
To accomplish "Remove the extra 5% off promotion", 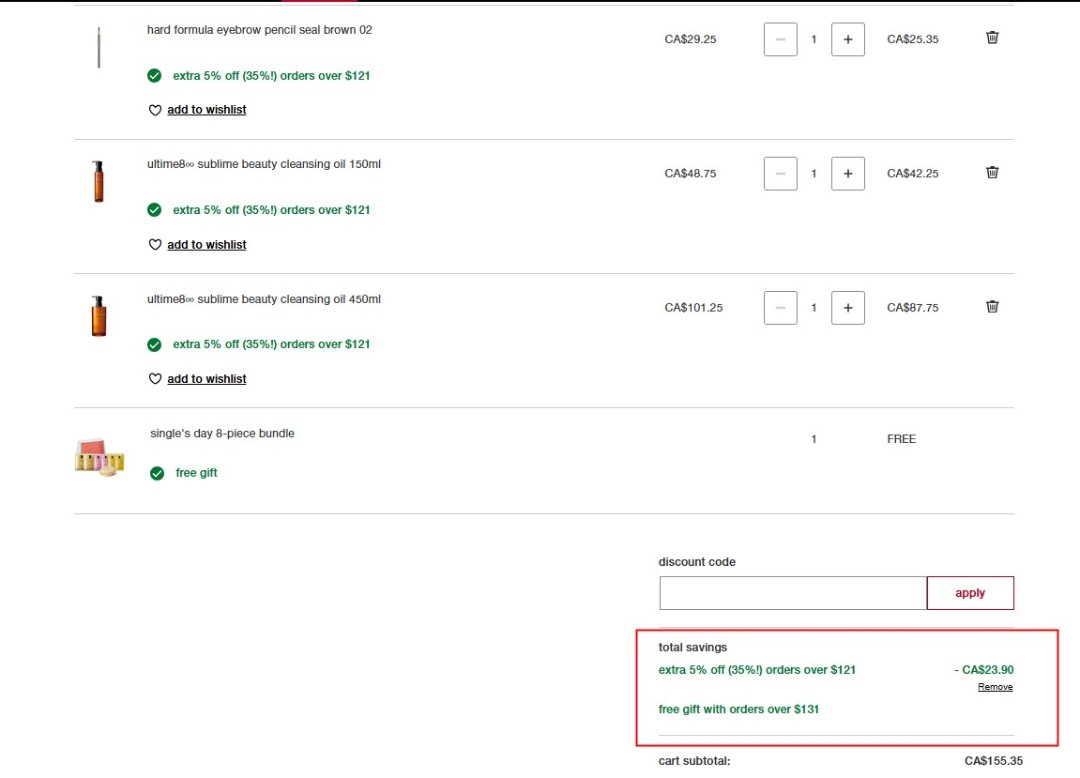I will point(995,688).
